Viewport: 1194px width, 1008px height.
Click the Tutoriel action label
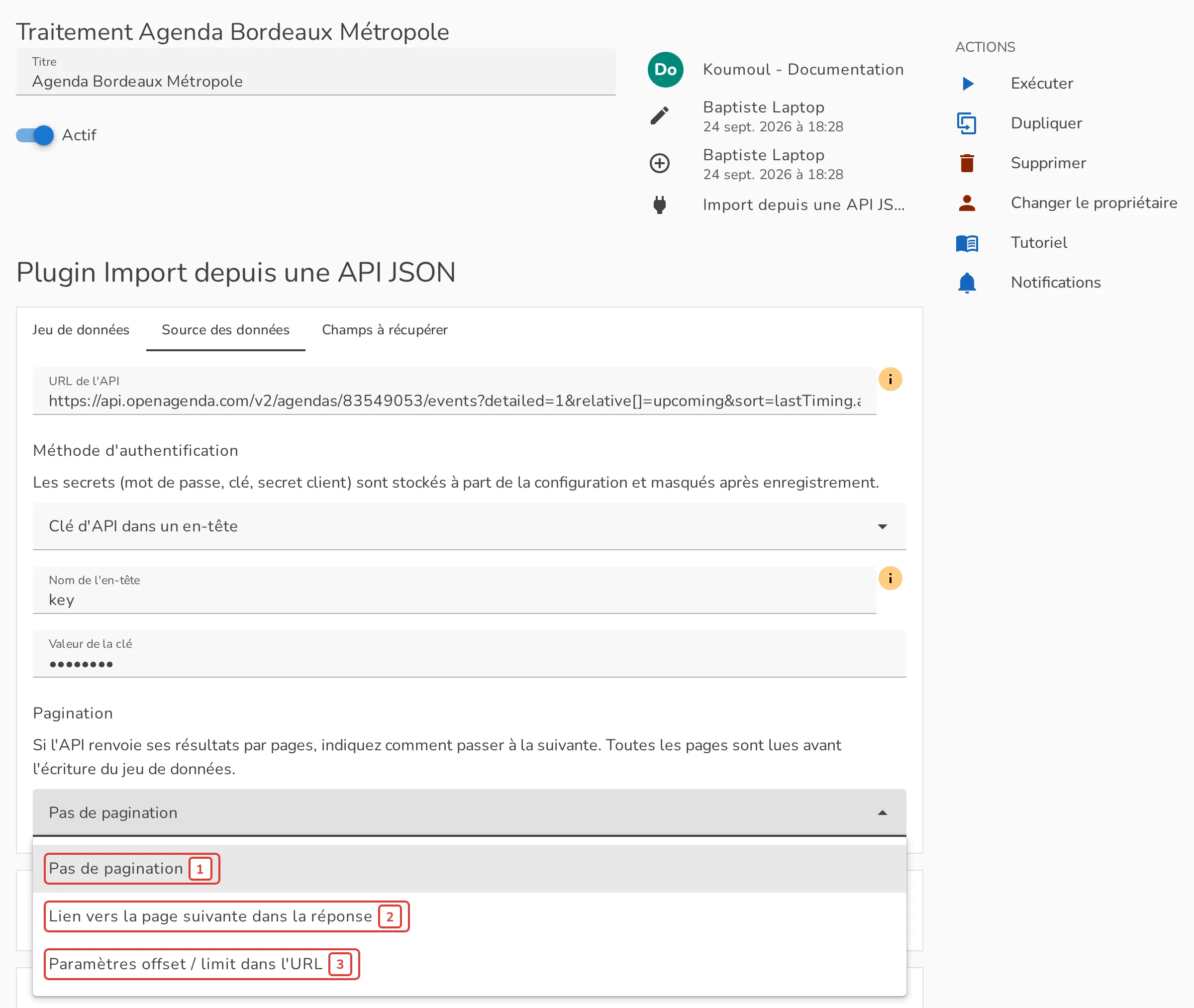coord(1039,243)
